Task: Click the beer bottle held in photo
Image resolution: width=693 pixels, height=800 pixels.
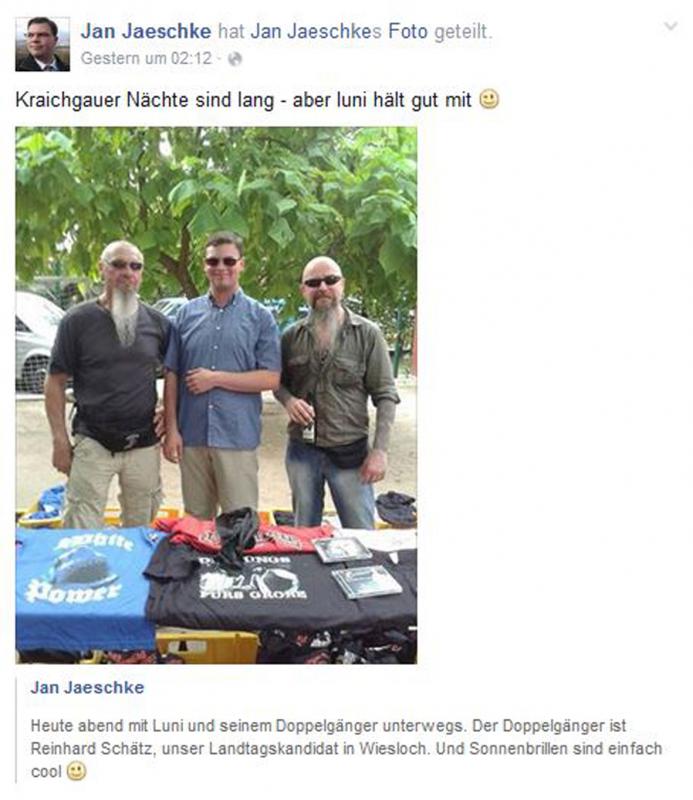Action: [x=308, y=424]
